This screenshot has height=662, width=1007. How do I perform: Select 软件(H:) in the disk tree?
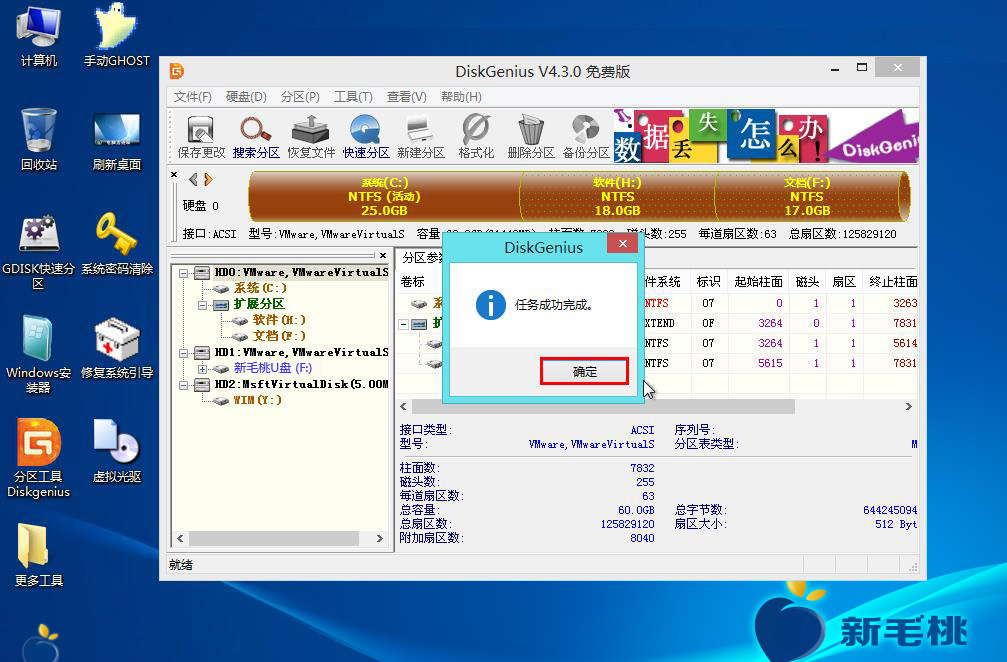pyautogui.click(x=279, y=320)
